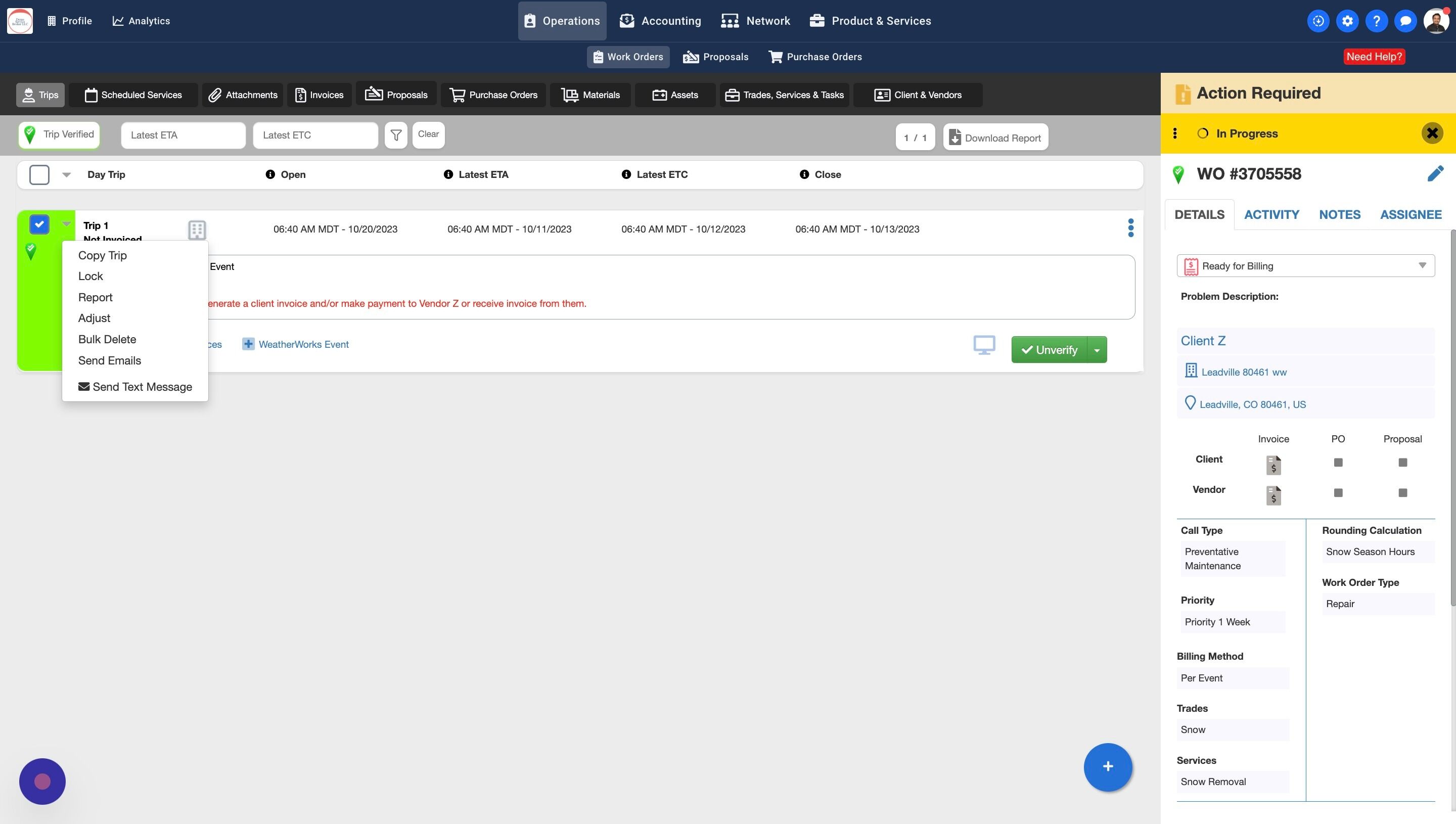Open the chat messages icon in header
Viewport: 1456px width, 824px height.
[1405, 21]
